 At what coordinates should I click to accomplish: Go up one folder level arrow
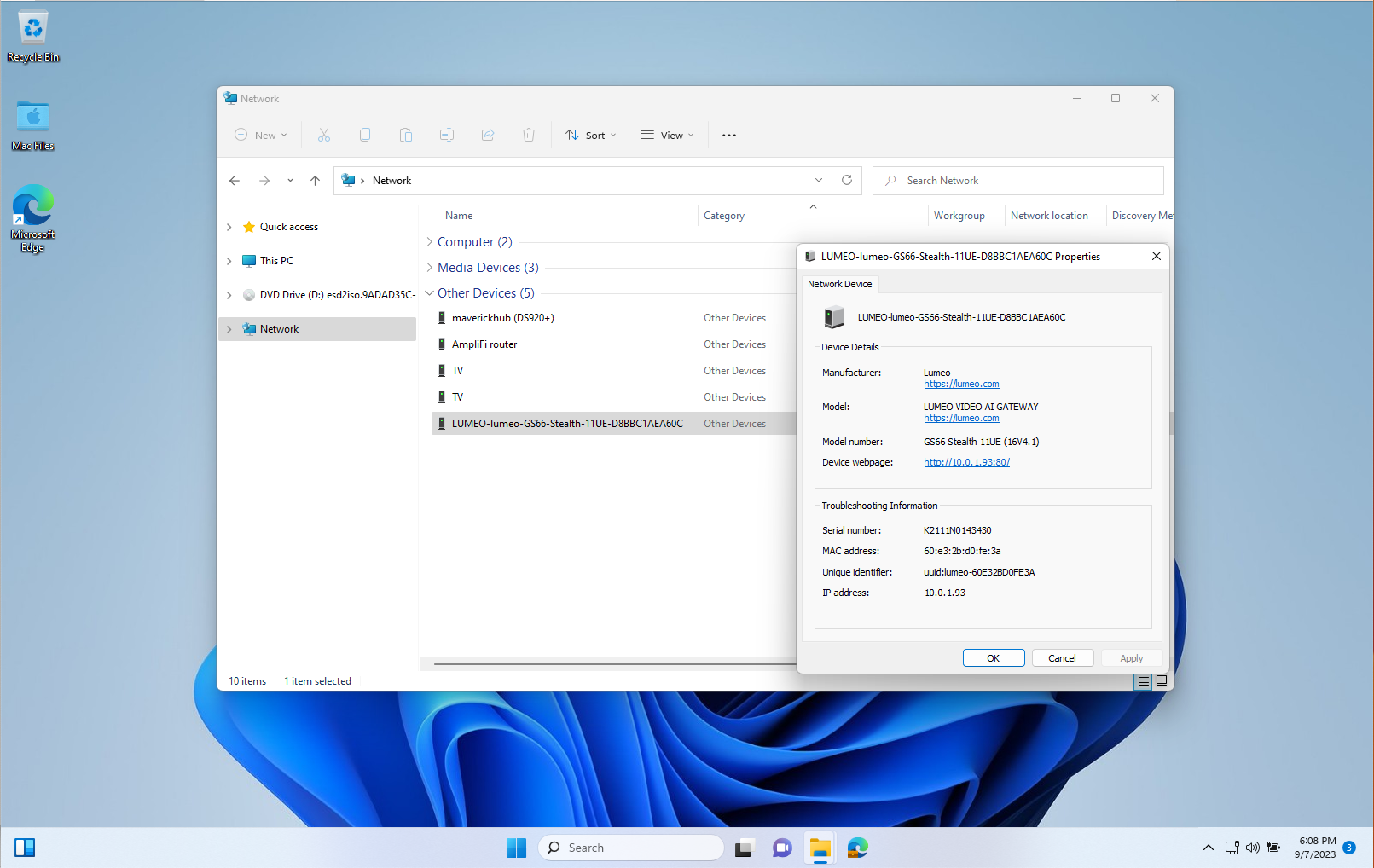tap(315, 181)
